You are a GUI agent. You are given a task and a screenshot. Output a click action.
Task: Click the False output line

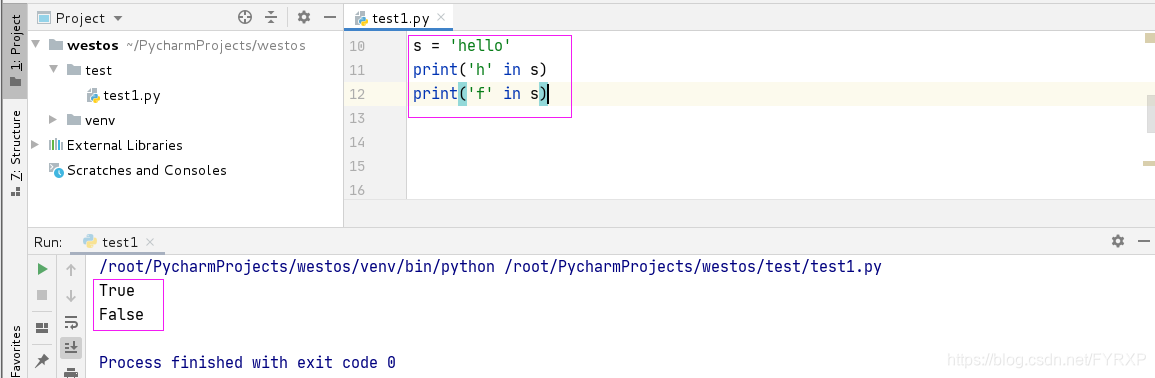(121, 315)
